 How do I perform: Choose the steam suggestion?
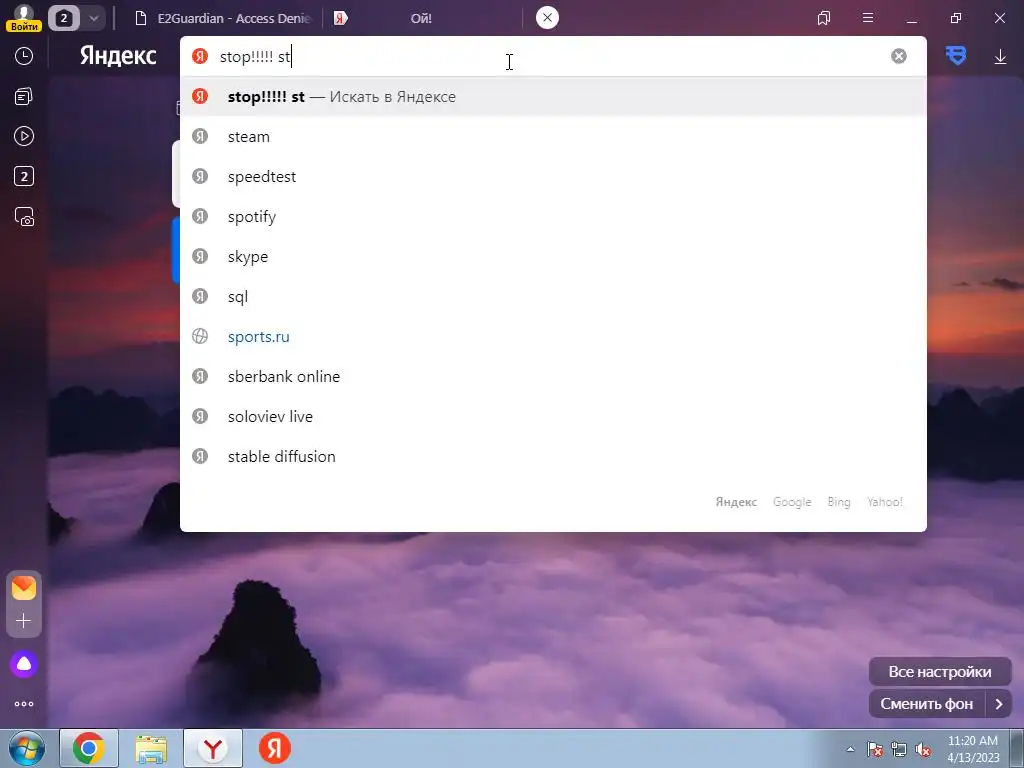[552, 136]
